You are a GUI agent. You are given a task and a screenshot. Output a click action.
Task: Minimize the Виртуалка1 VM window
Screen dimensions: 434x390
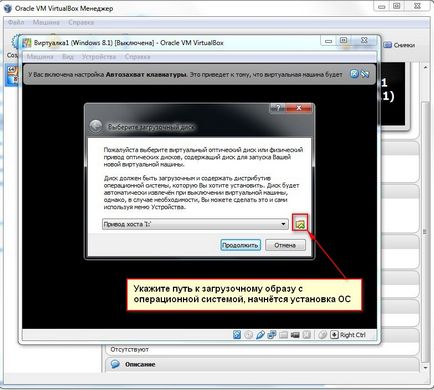click(329, 41)
